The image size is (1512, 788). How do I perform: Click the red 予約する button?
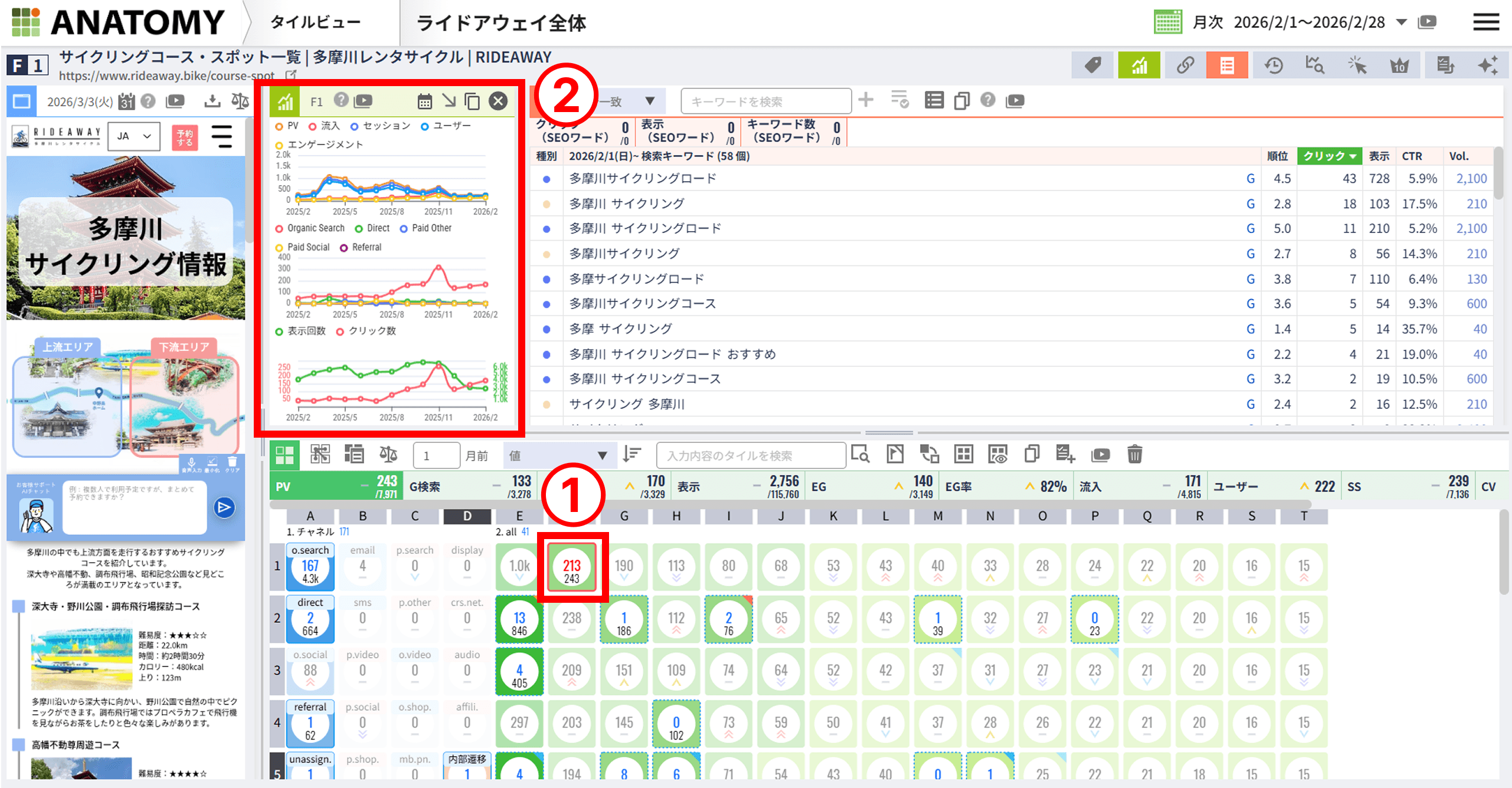(185, 137)
